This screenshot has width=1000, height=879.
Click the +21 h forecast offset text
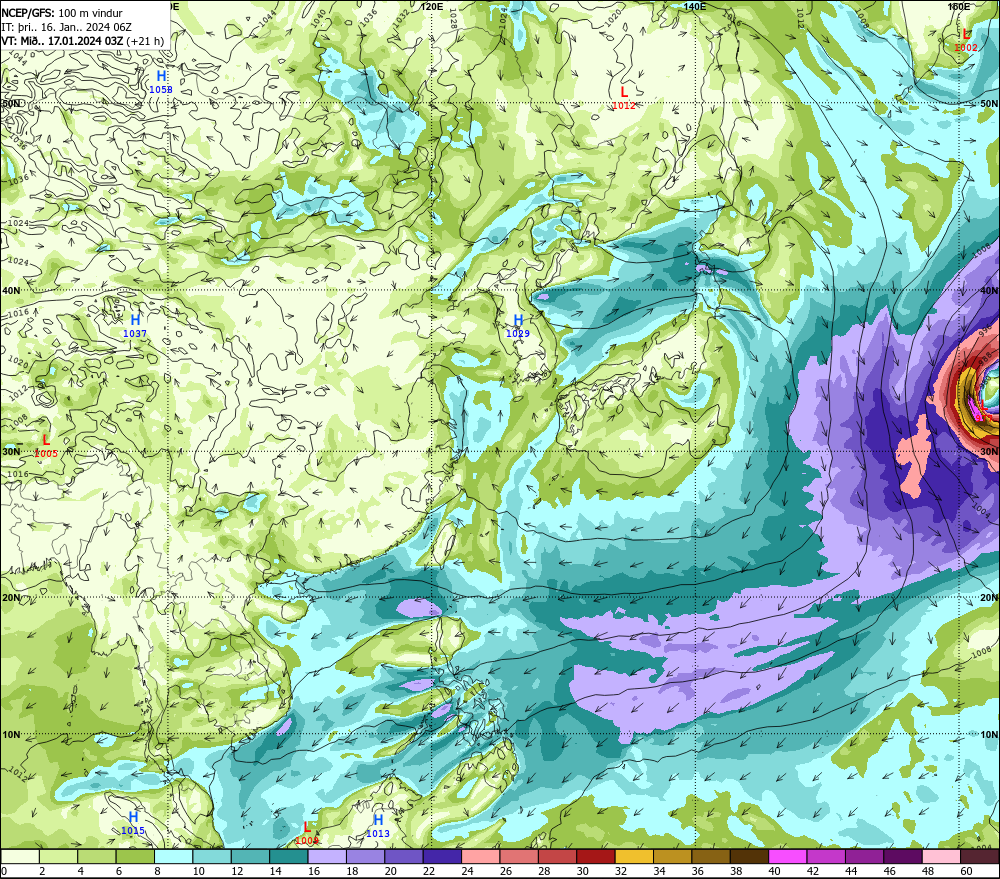145,41
